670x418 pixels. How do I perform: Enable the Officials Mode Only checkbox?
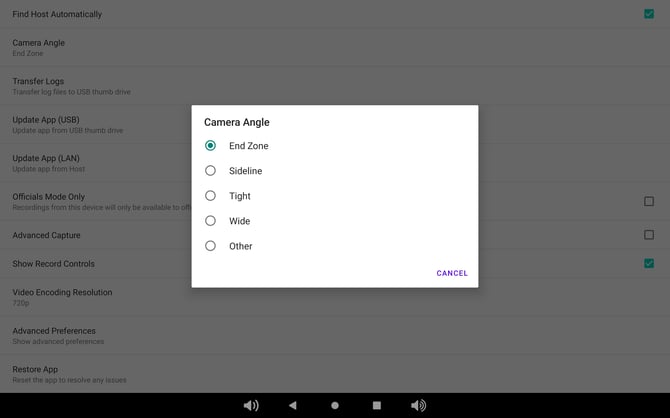tap(649, 201)
